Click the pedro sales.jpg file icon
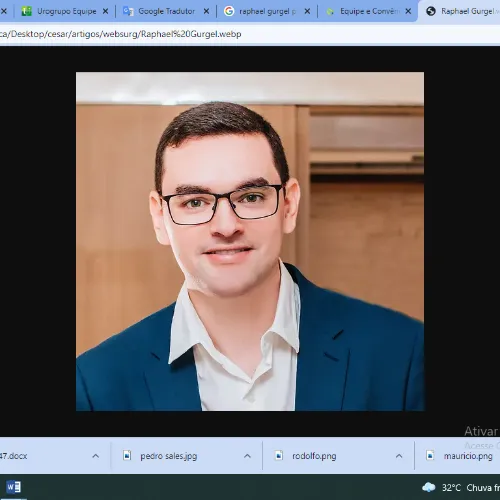 pyautogui.click(x=127, y=455)
